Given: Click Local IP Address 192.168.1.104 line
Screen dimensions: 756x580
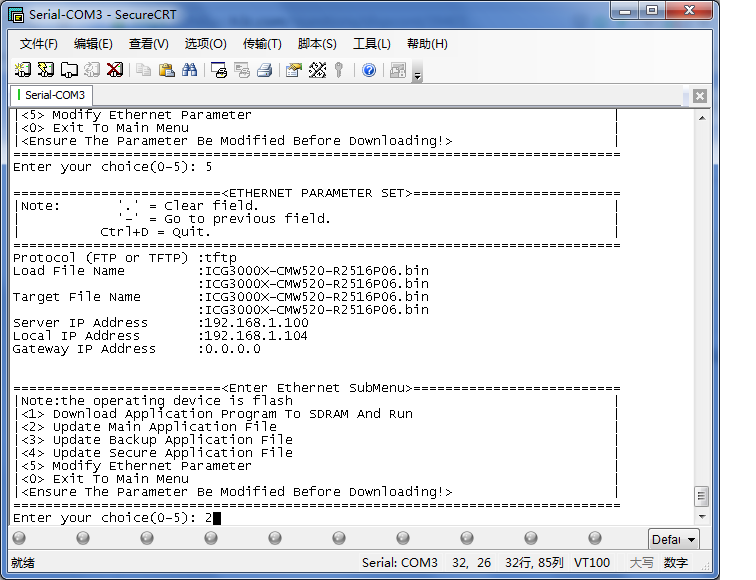Looking at the screenshot, I should tap(160, 336).
